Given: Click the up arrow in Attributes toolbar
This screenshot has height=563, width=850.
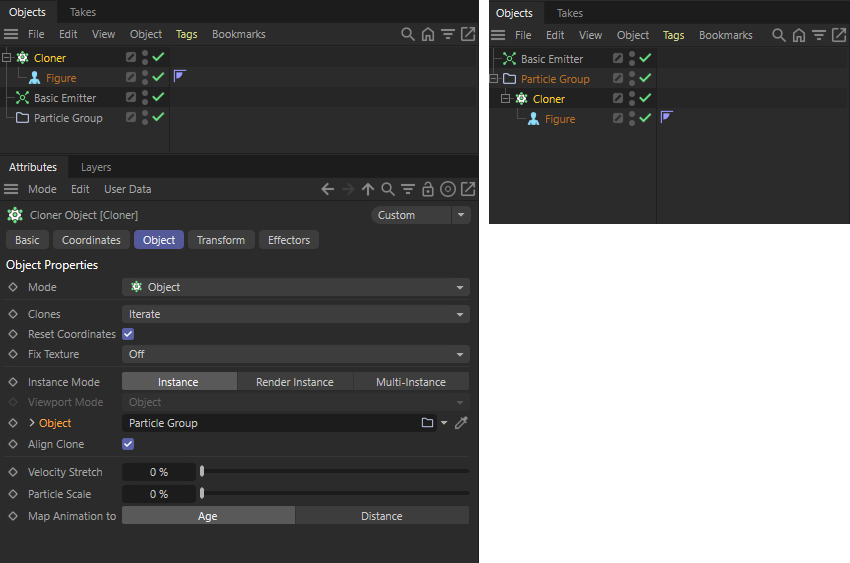Looking at the screenshot, I should pyautogui.click(x=368, y=189).
